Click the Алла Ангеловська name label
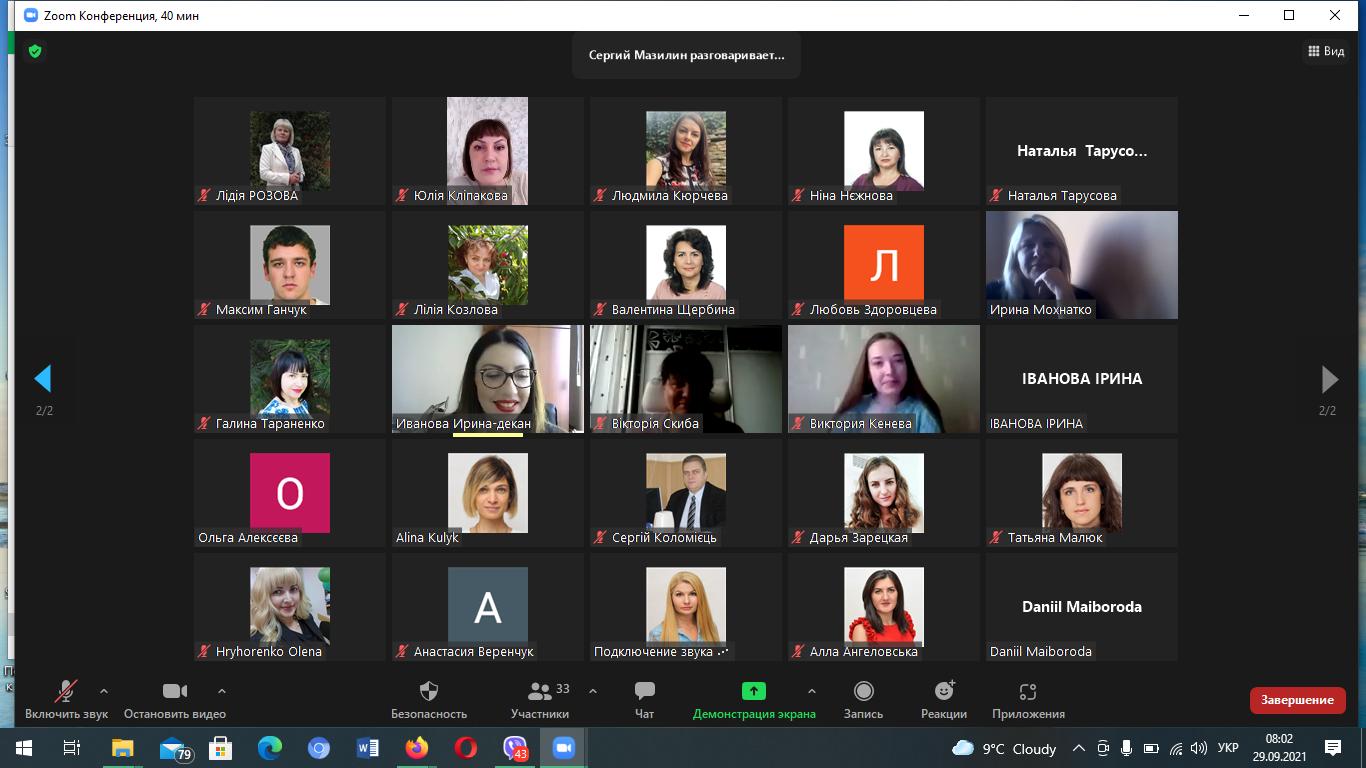Viewport: 1366px width, 768px height. pos(863,652)
